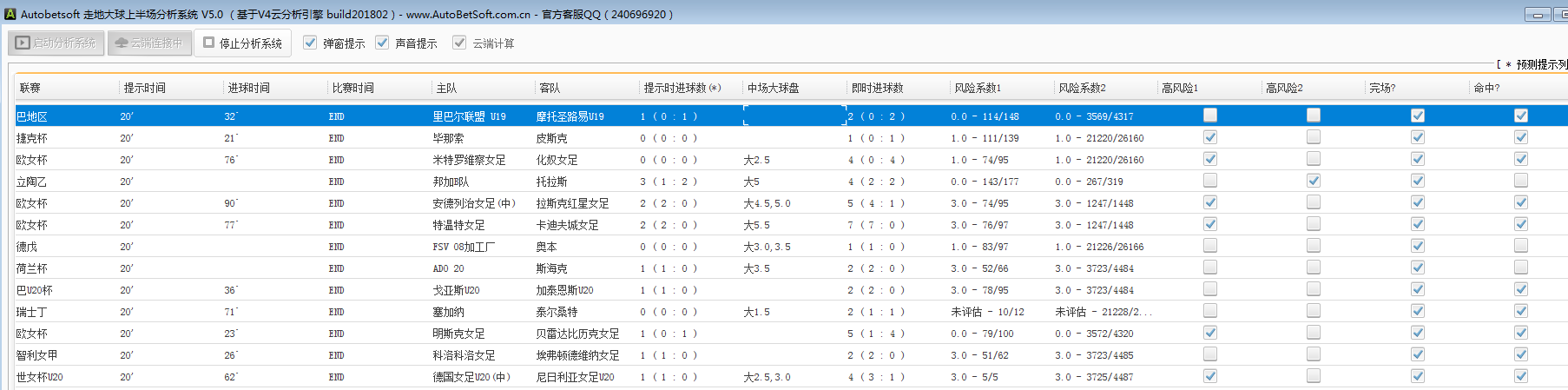Toggle the 声音提示 checkbox
The image size is (1568, 390).
[x=382, y=43]
